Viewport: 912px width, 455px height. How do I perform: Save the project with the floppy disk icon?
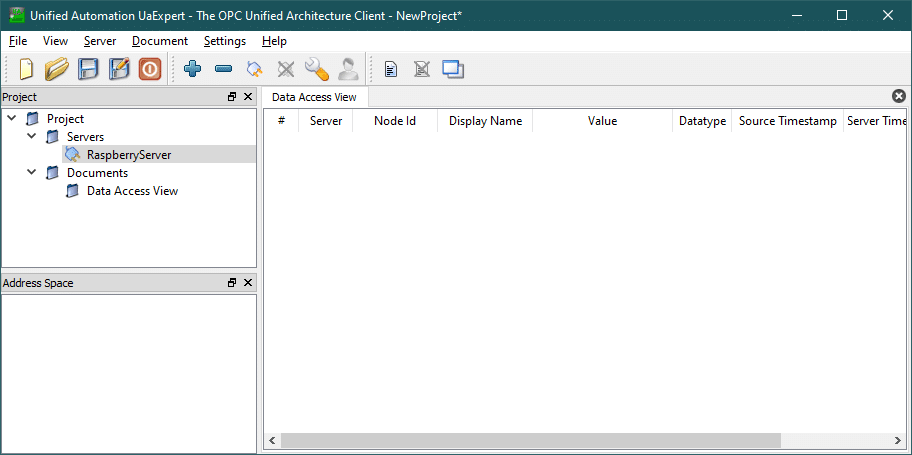[x=89, y=69]
